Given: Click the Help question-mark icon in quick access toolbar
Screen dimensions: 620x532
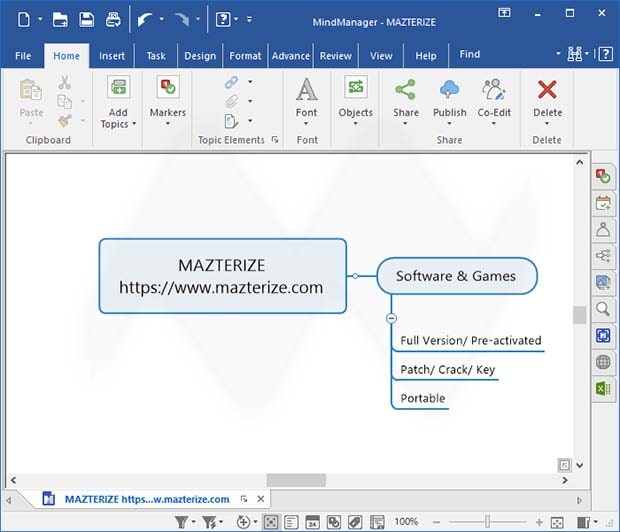Looking at the screenshot, I should coord(223,19).
